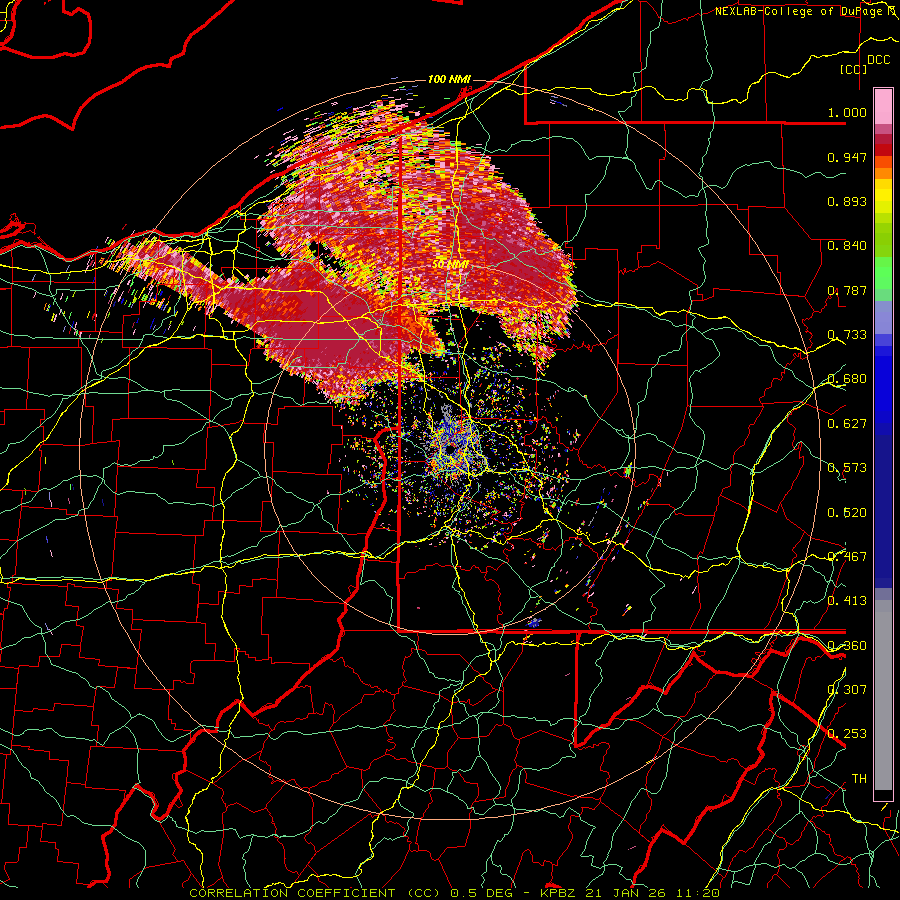
Task: Pick the lavender segment of the color bar
Action: [883, 317]
